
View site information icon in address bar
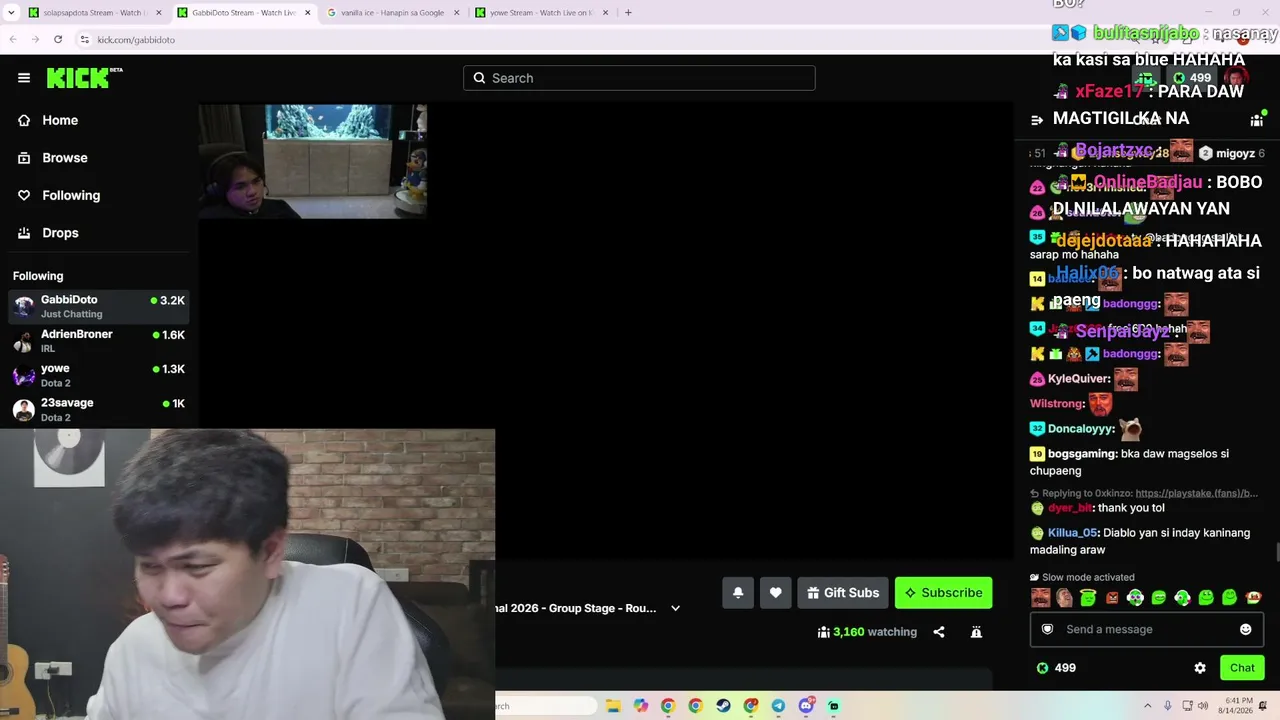(x=85, y=39)
